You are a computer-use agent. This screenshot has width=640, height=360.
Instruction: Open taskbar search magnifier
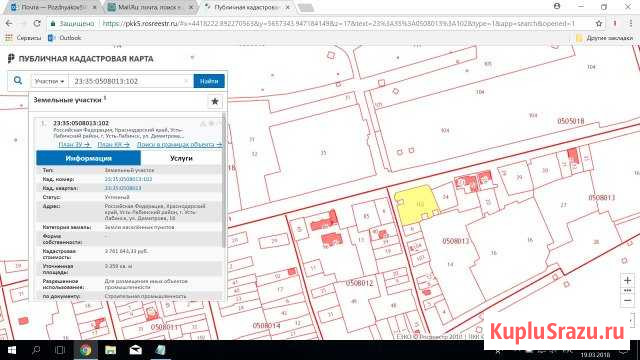click(x=36, y=350)
